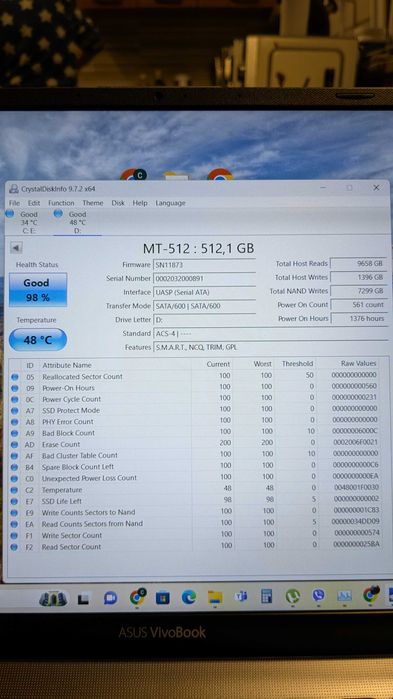Viewport: 393px width, 699px height.
Task: Select the Temperature attribute row text
Action: 62,490
